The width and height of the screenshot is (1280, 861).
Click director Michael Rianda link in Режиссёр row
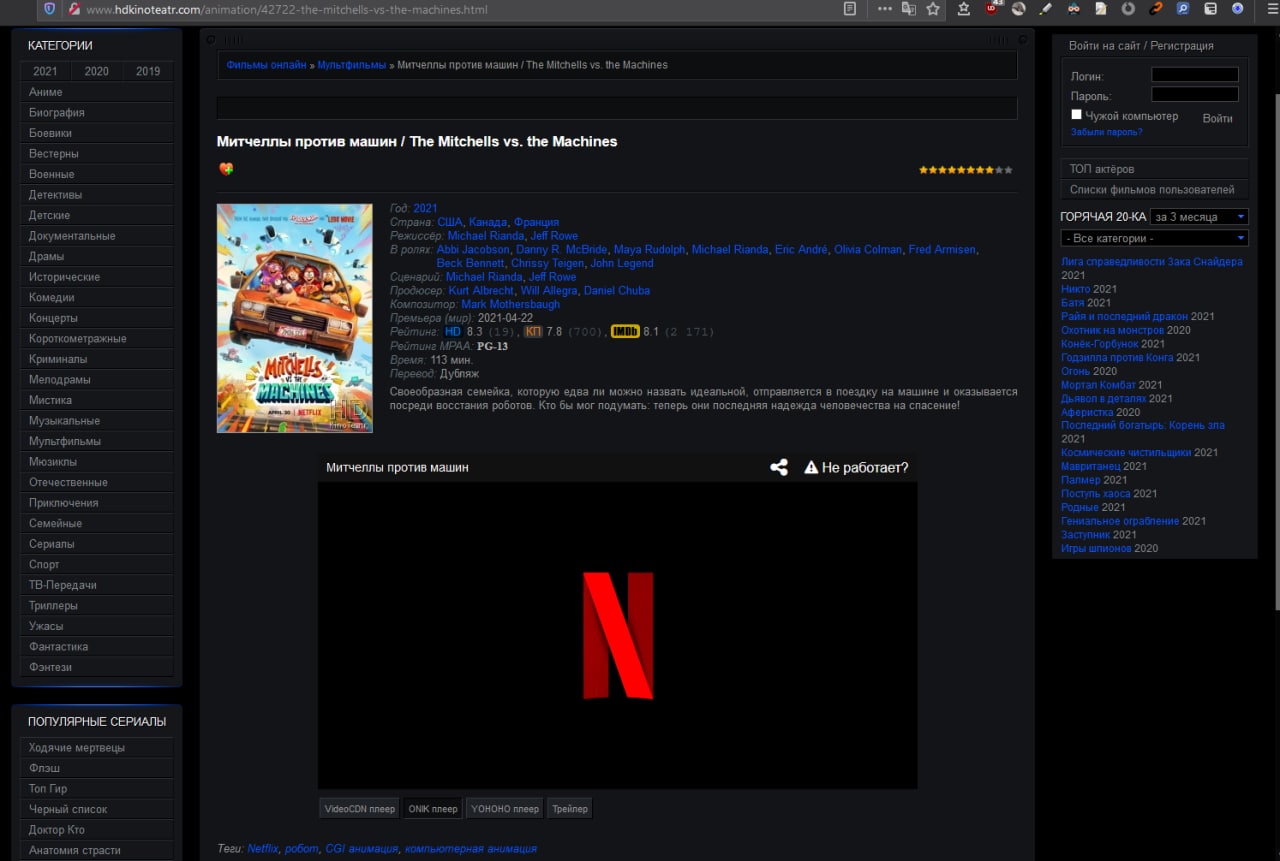click(x=485, y=236)
